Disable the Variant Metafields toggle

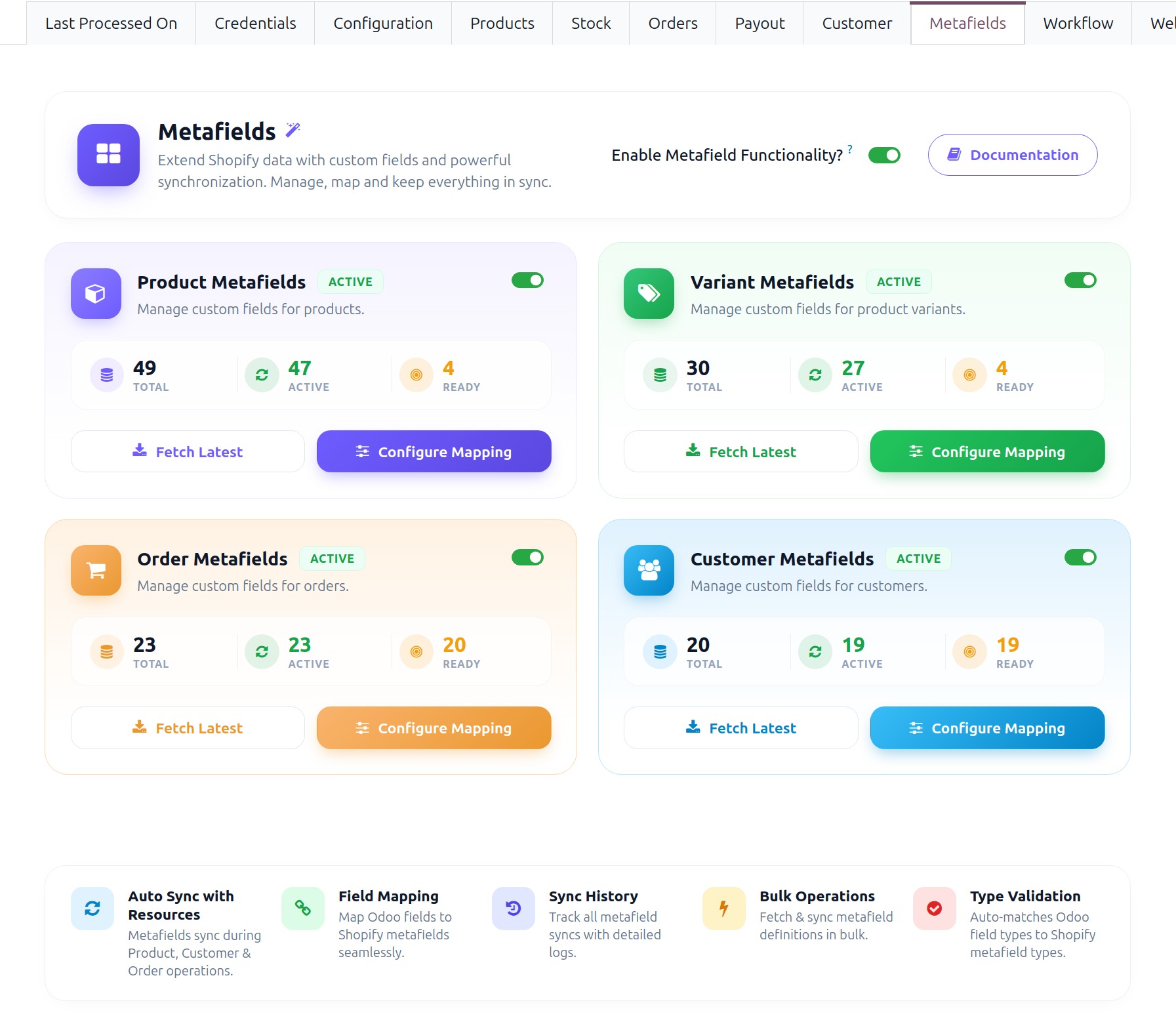click(x=1080, y=281)
